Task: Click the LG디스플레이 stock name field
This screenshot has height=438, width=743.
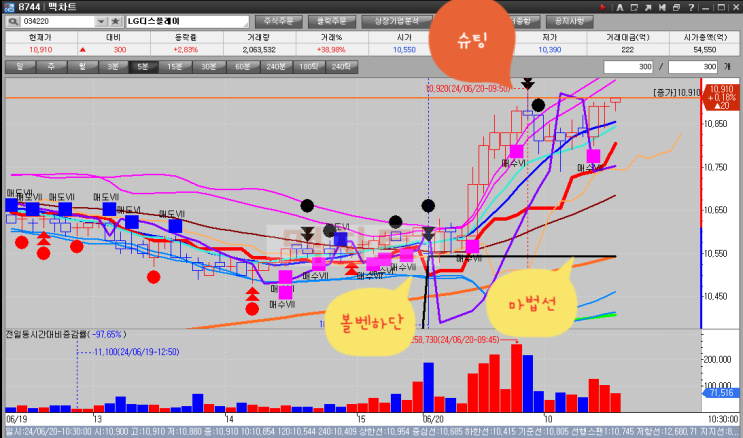Action: pyautogui.click(x=187, y=21)
